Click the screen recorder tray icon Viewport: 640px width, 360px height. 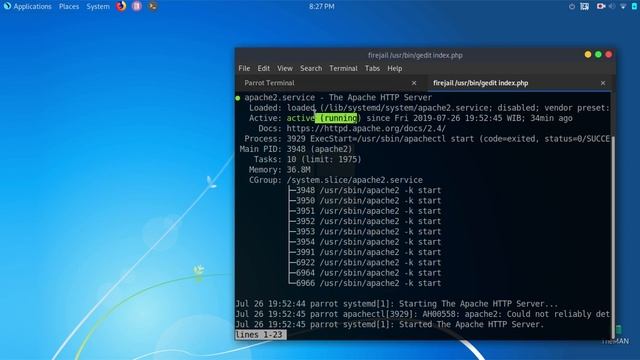(x=600, y=6)
